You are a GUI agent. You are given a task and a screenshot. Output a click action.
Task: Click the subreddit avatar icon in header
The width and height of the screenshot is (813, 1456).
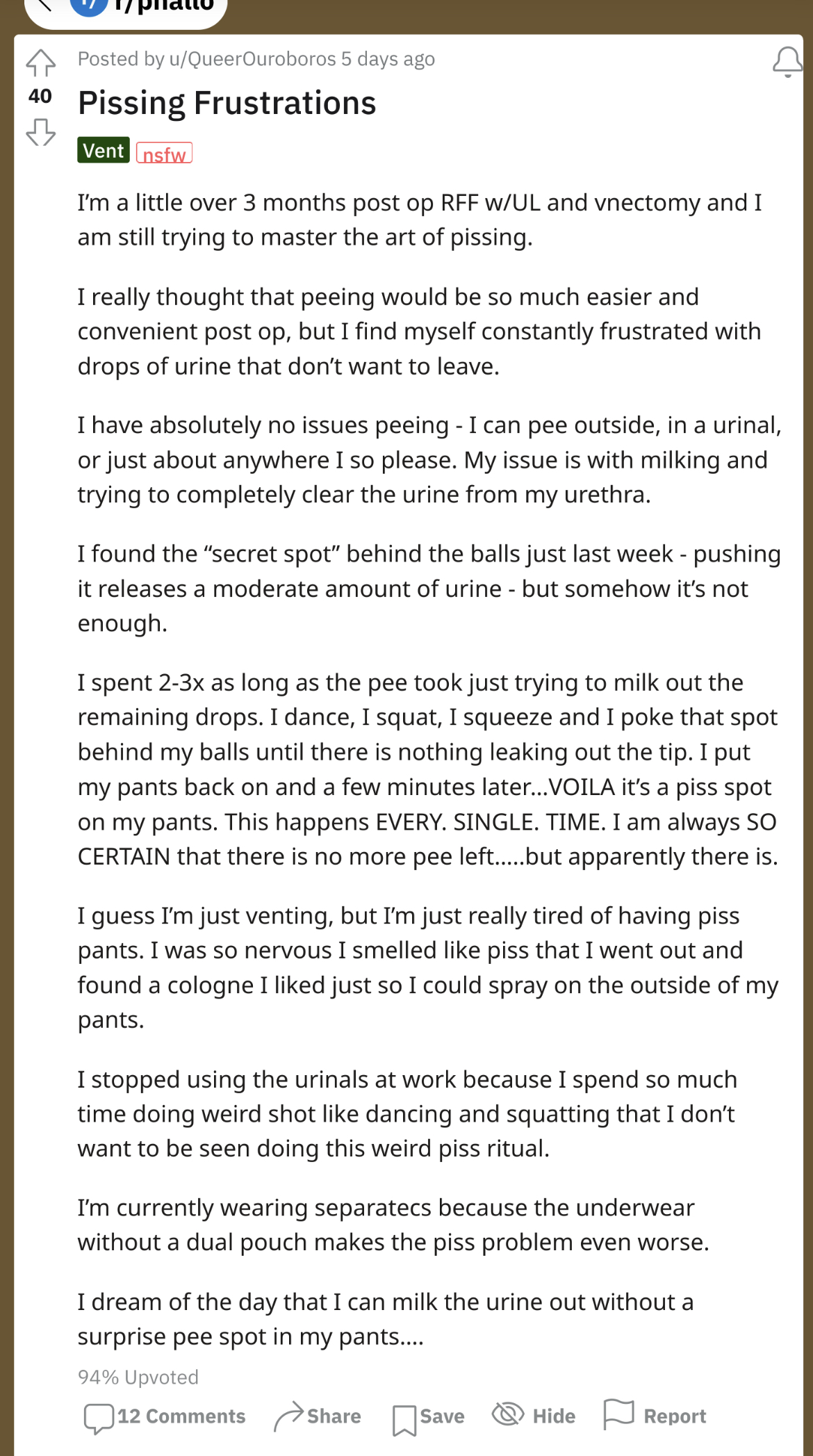89,6
